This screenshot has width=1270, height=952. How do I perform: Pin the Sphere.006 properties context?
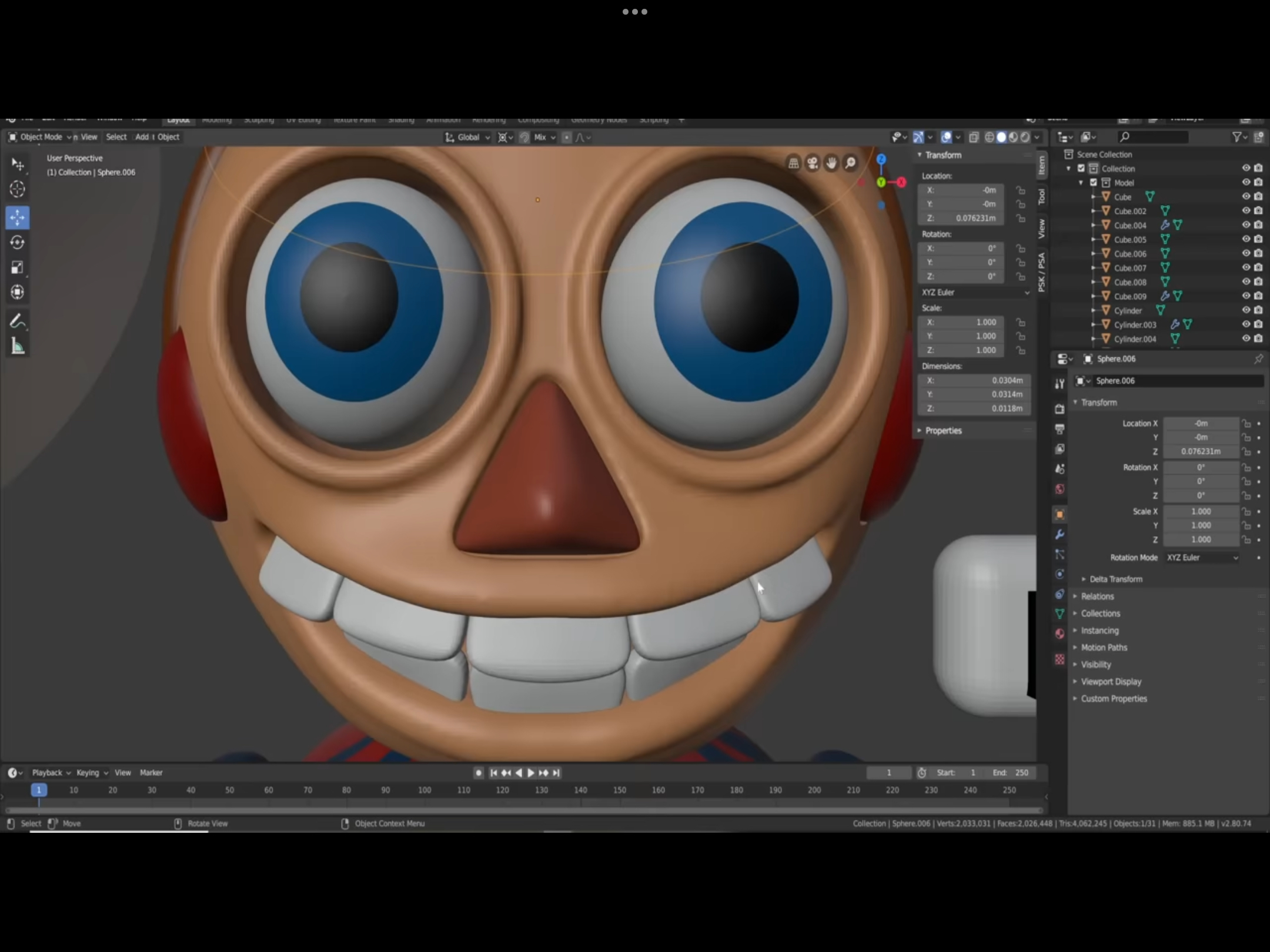[x=1258, y=358]
